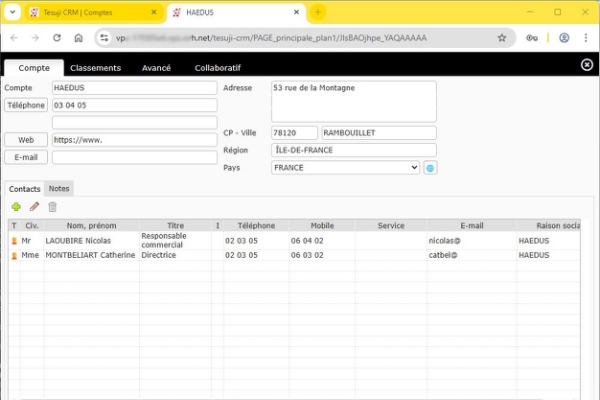Click the browser reload icon

56,37
